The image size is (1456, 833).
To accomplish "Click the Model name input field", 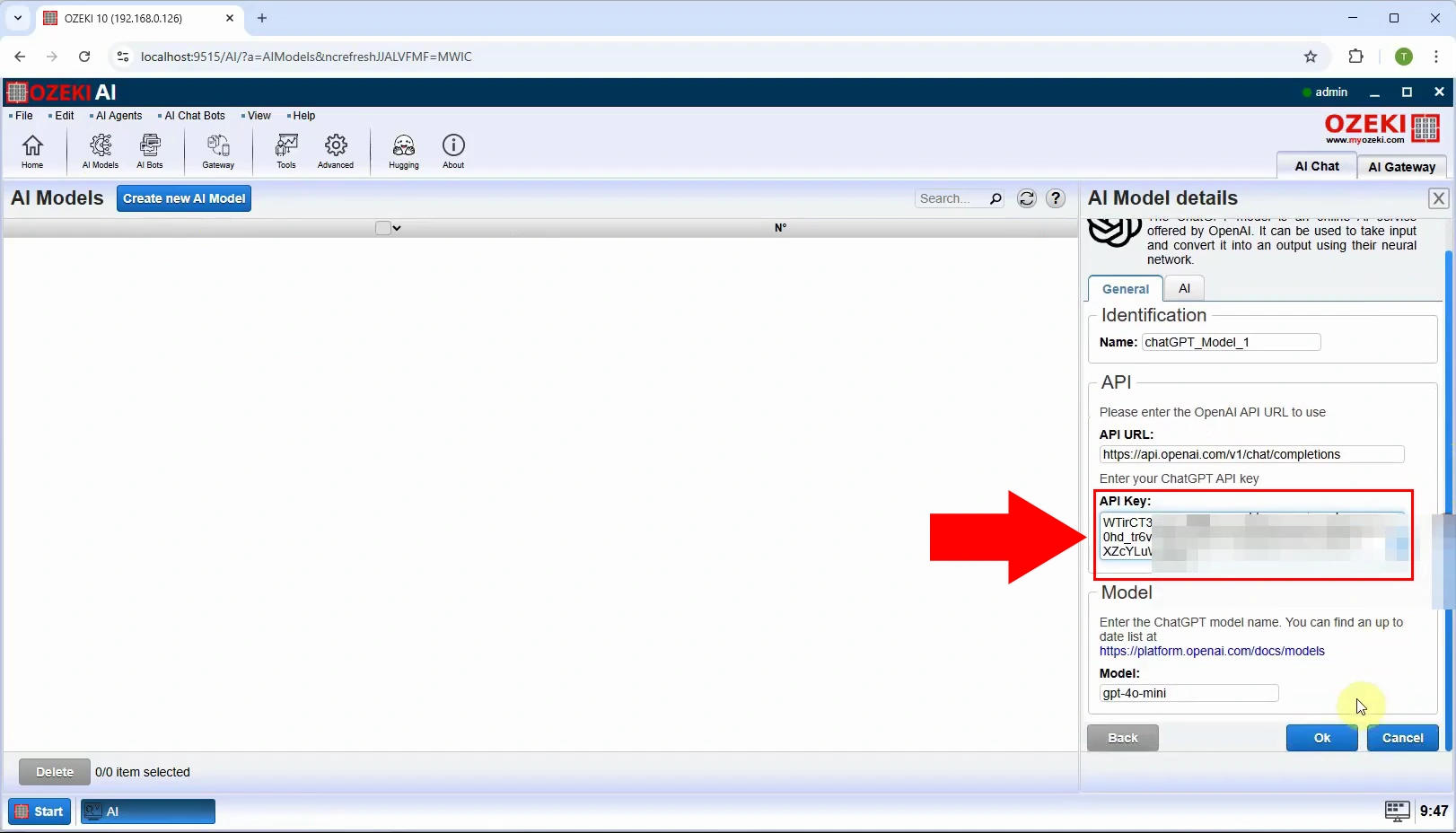I will [x=1188, y=693].
